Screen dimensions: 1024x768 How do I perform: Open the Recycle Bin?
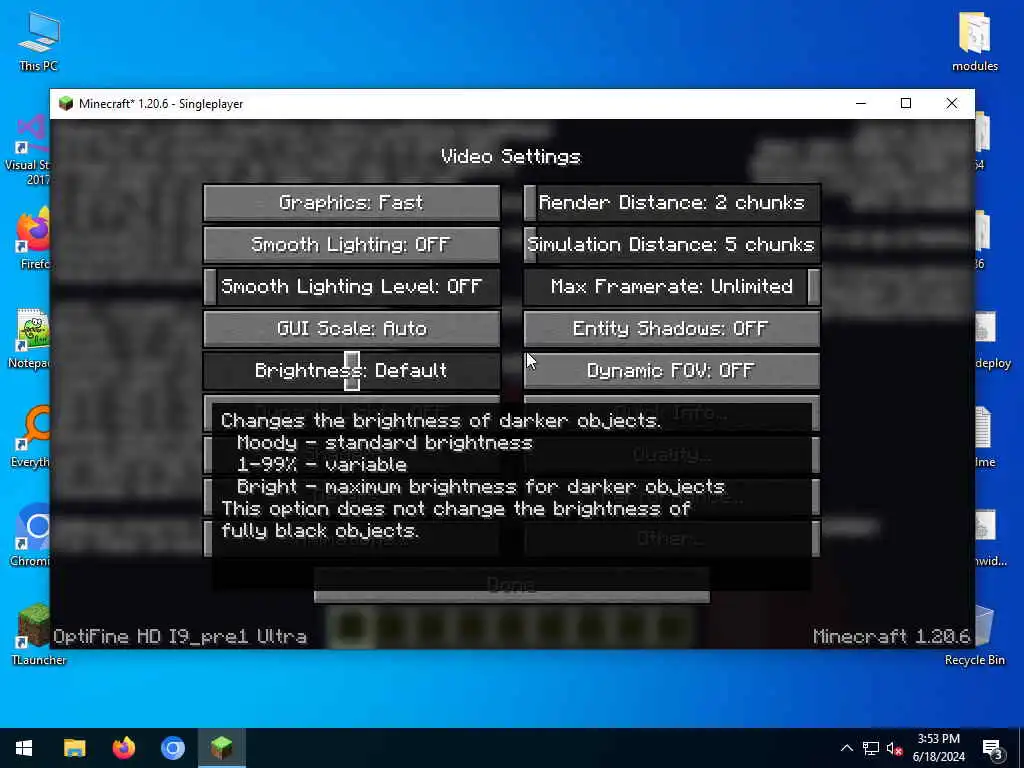(x=974, y=637)
